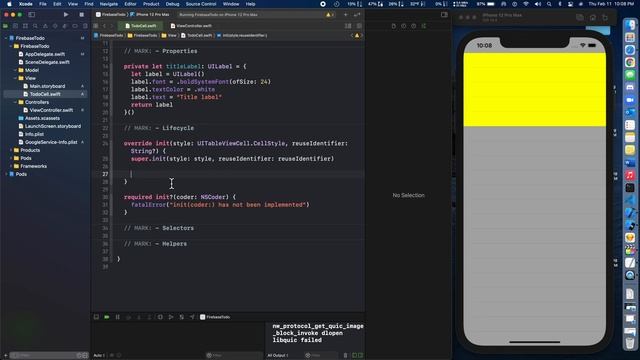Simulate location arrow icon in debug bar
Viewport: 640px width, 360px height.
[x=192, y=317]
